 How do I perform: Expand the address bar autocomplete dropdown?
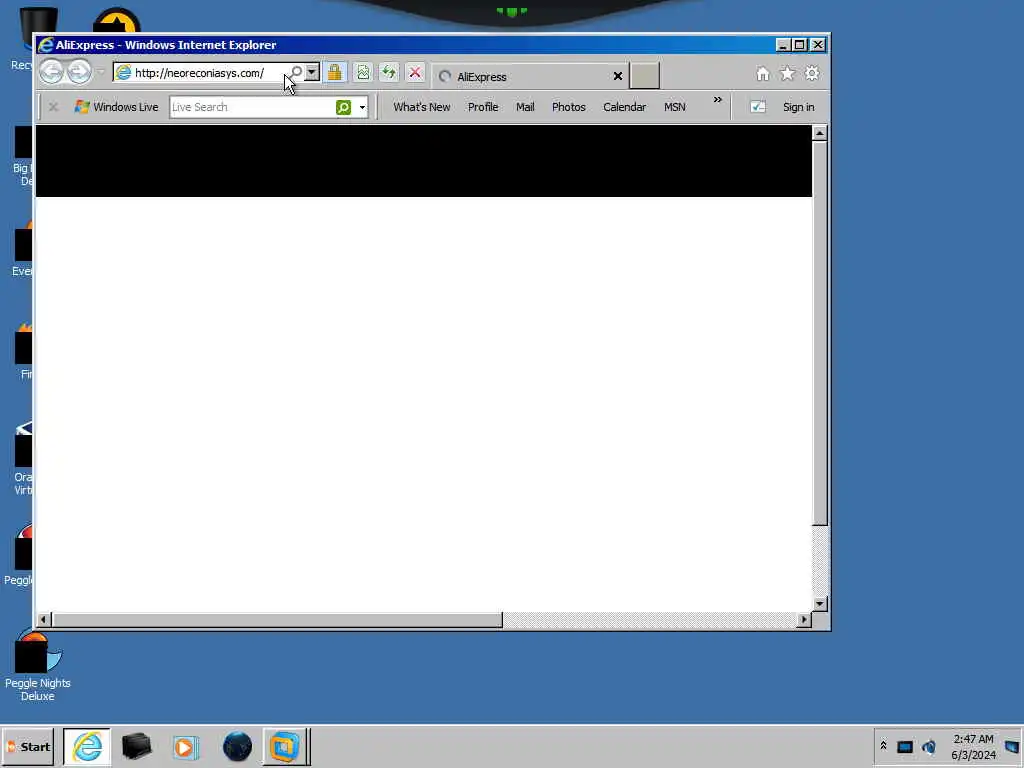click(x=312, y=72)
